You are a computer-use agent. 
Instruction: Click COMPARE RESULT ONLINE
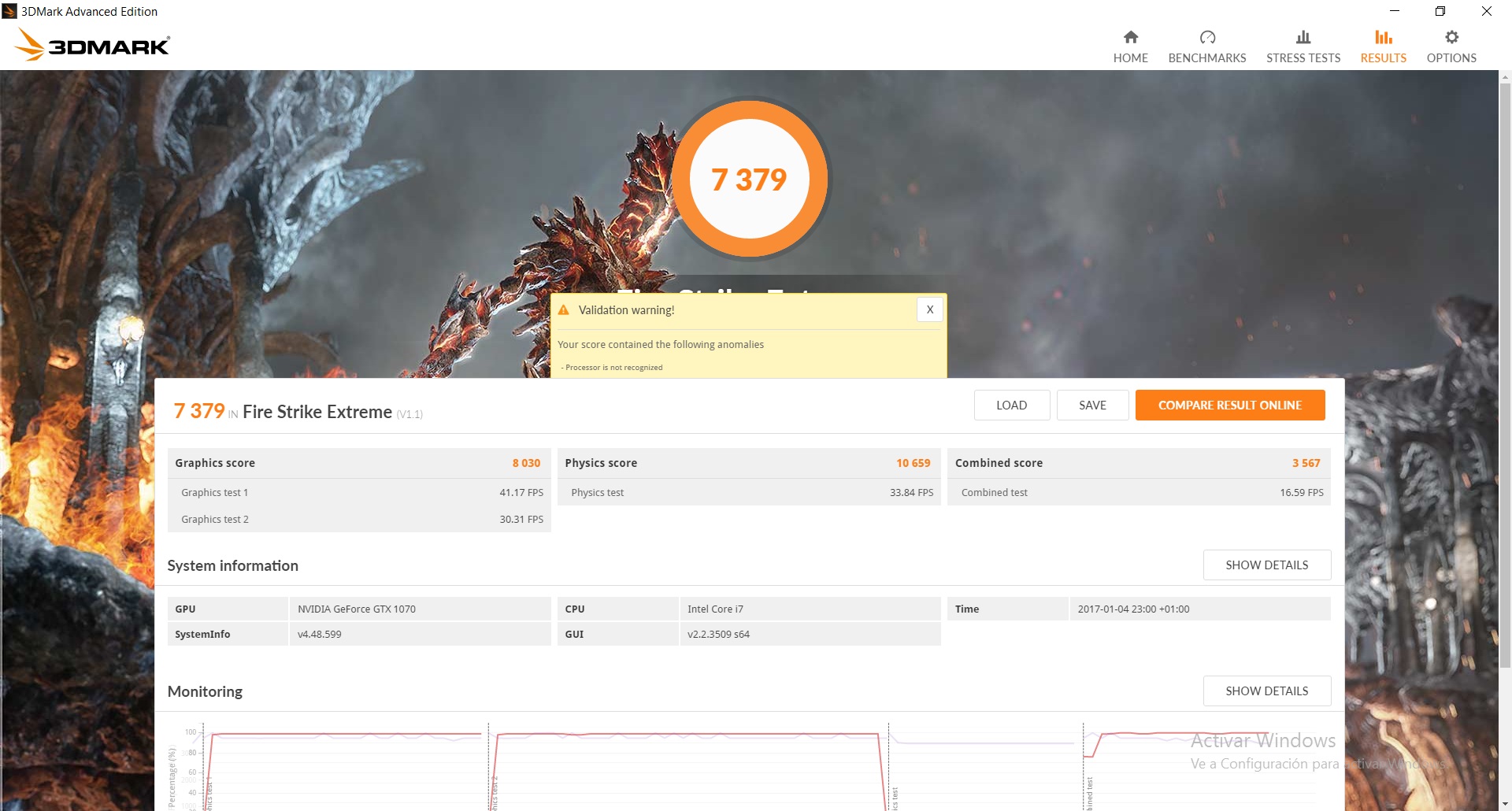coord(1230,405)
